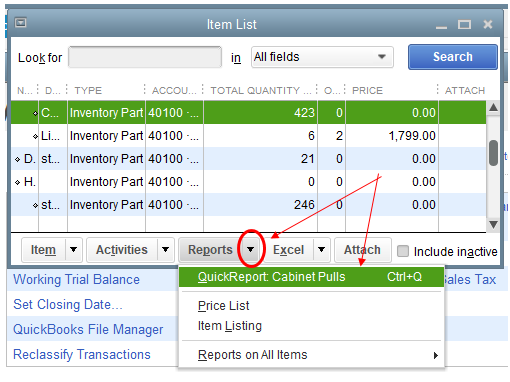The height and width of the screenshot is (382, 510).
Task: Open the Set Closing Date link
Action: pos(68,304)
